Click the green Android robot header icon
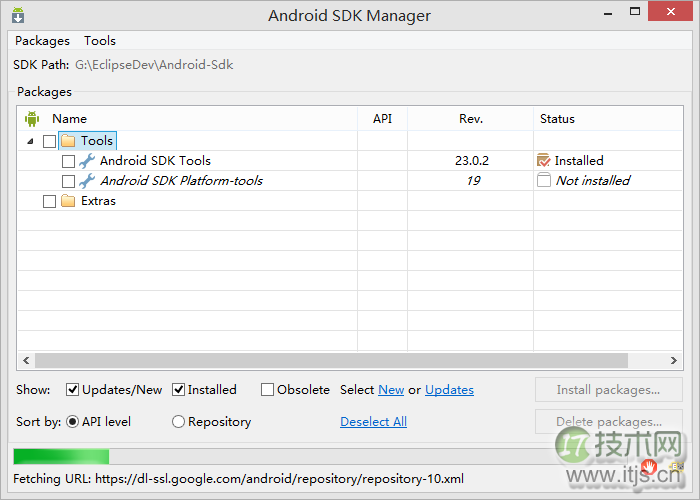The image size is (700, 500). (x=32, y=119)
